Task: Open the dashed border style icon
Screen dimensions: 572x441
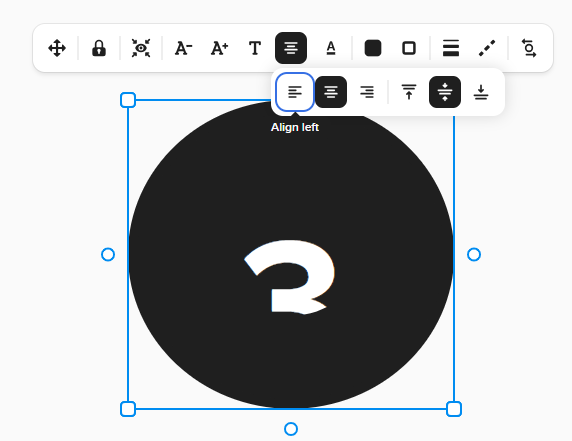Action: point(487,48)
